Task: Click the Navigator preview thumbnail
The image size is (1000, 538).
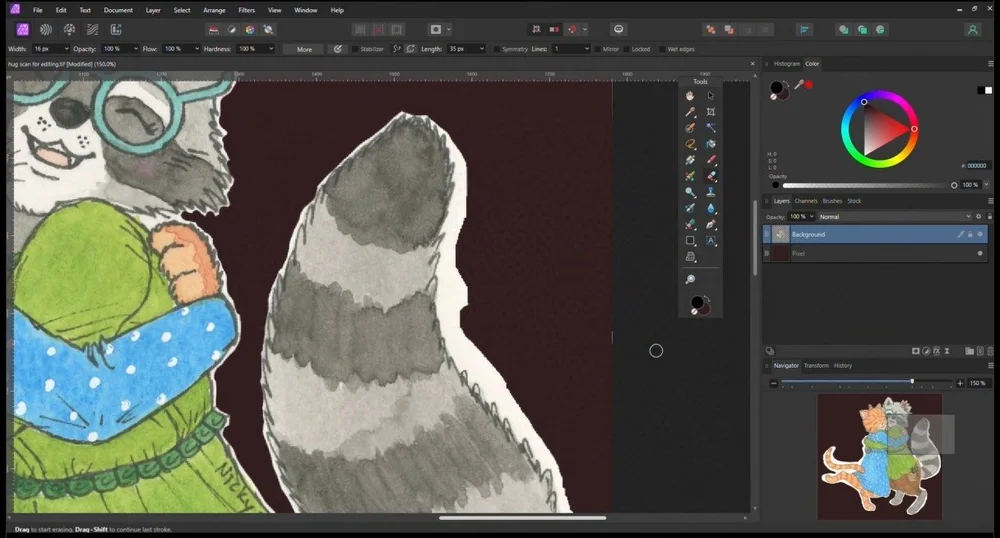Action: (x=879, y=455)
